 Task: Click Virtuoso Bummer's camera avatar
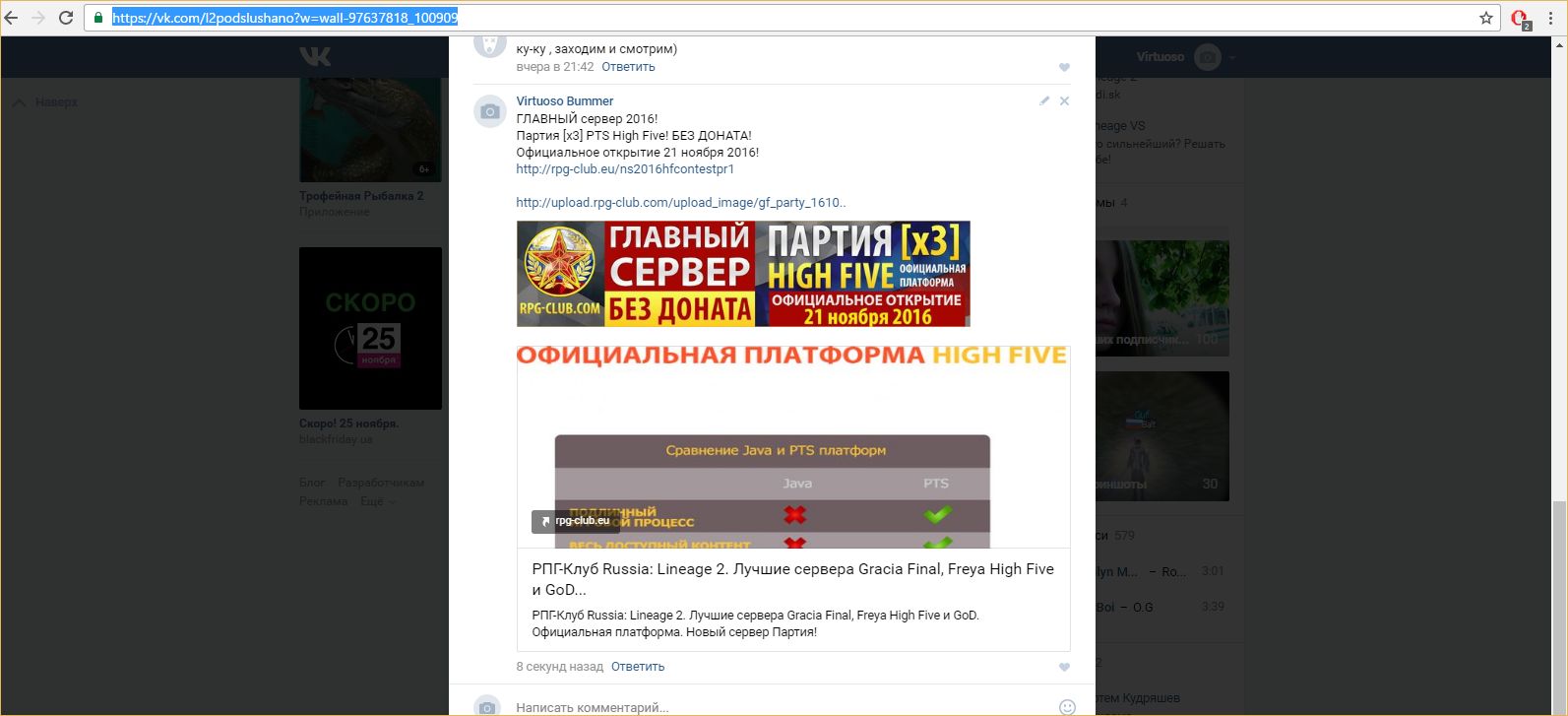(490, 111)
